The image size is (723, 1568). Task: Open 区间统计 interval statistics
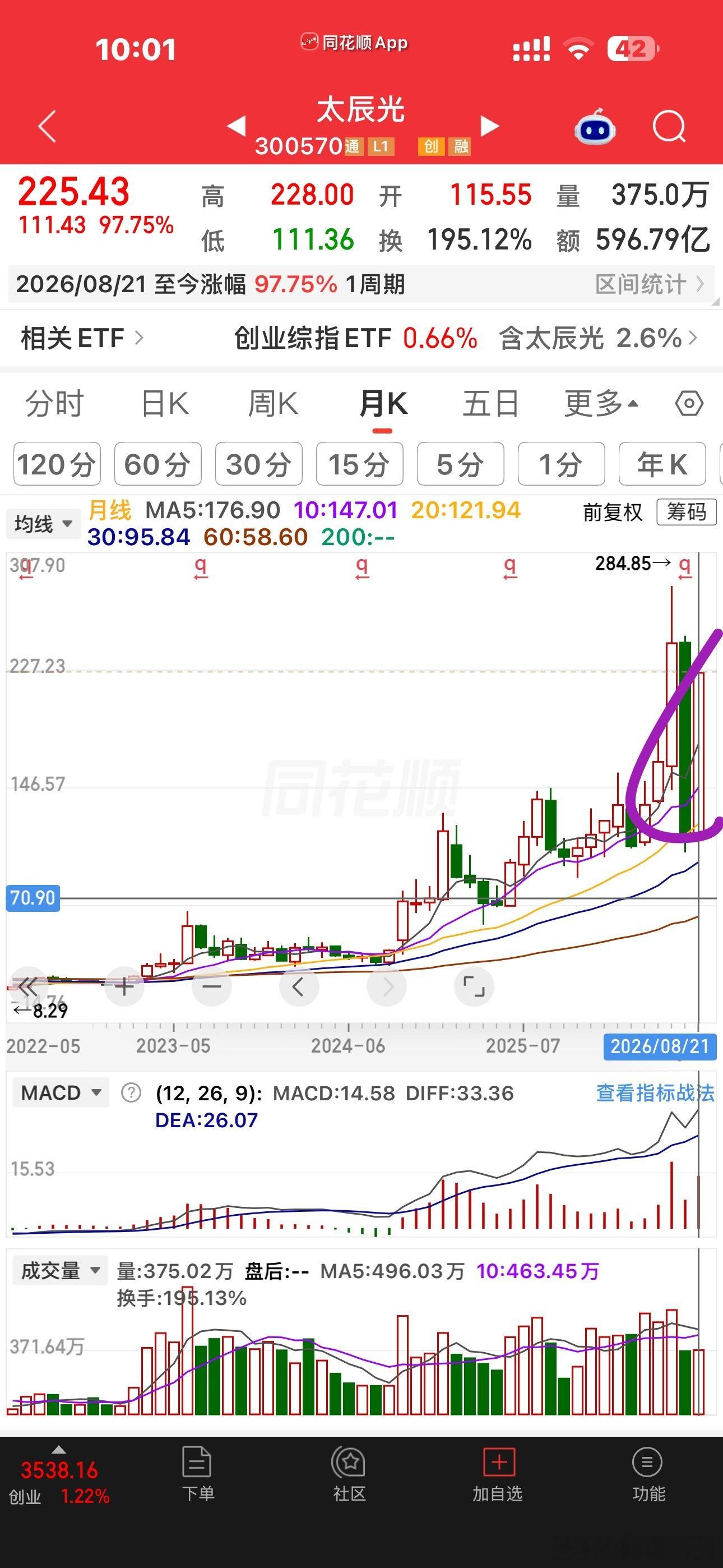[x=650, y=284]
